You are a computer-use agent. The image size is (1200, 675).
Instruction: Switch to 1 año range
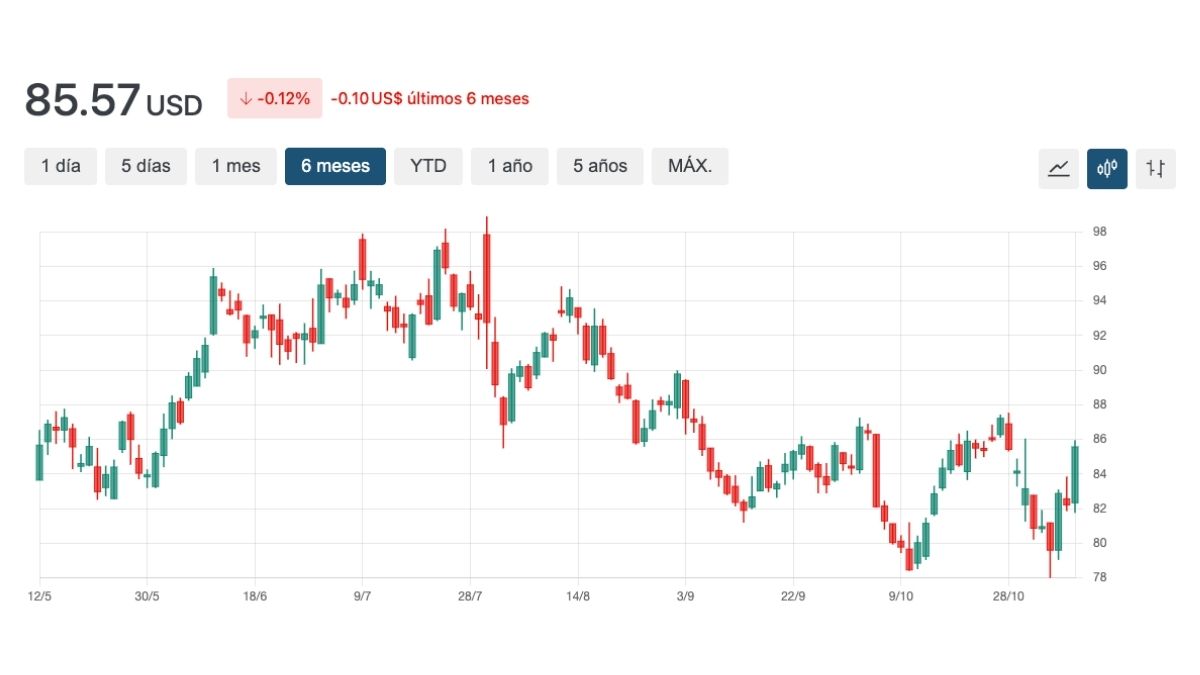point(510,166)
